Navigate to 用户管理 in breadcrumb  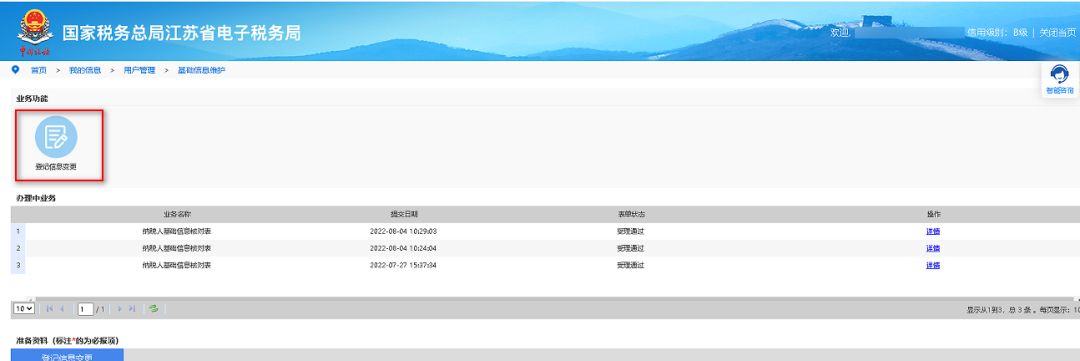tap(139, 70)
